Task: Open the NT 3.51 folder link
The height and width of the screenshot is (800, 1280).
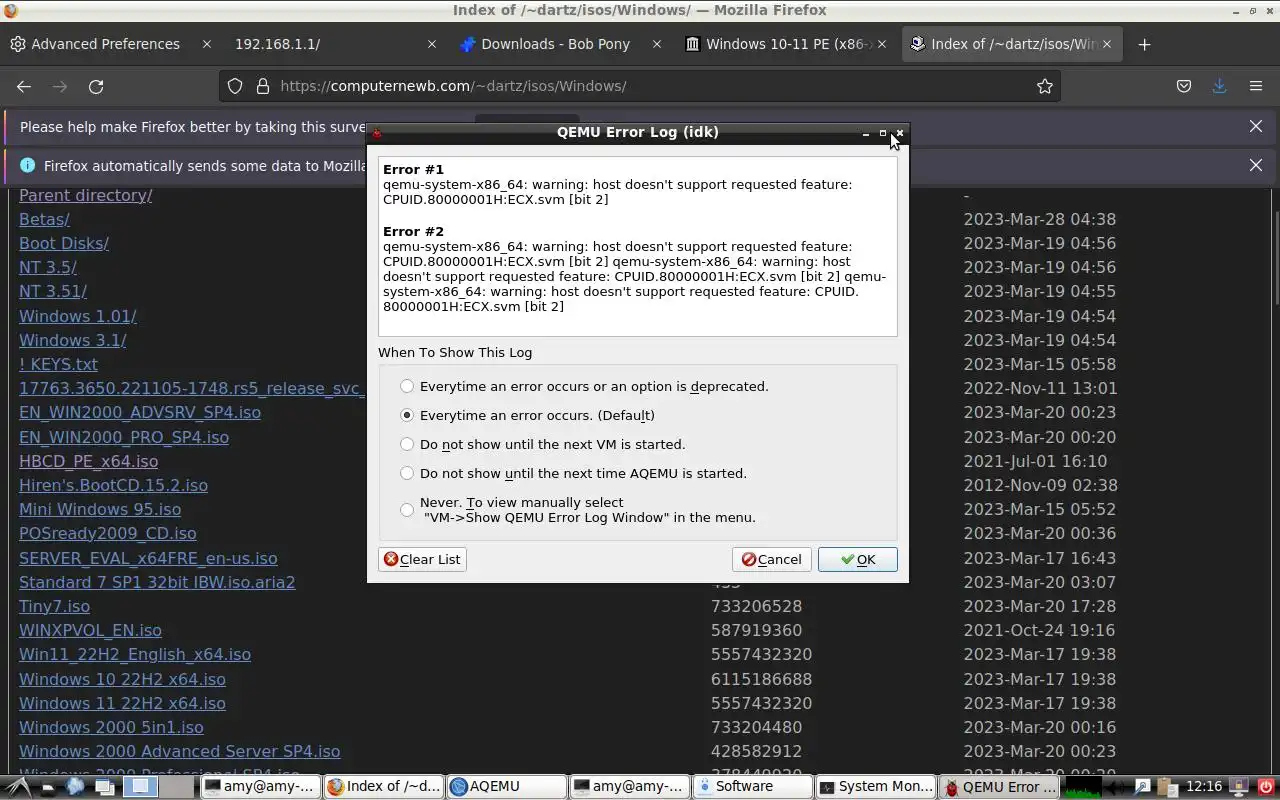Action: [53, 291]
